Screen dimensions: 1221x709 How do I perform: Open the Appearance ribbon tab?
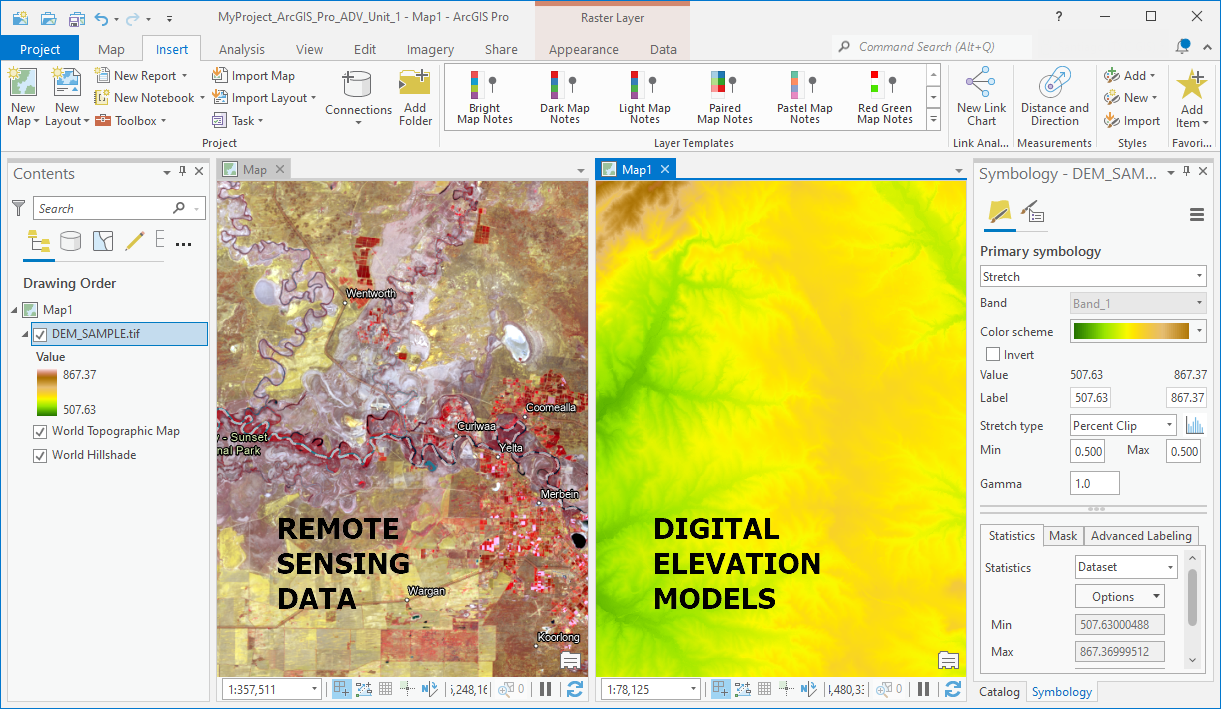(584, 49)
